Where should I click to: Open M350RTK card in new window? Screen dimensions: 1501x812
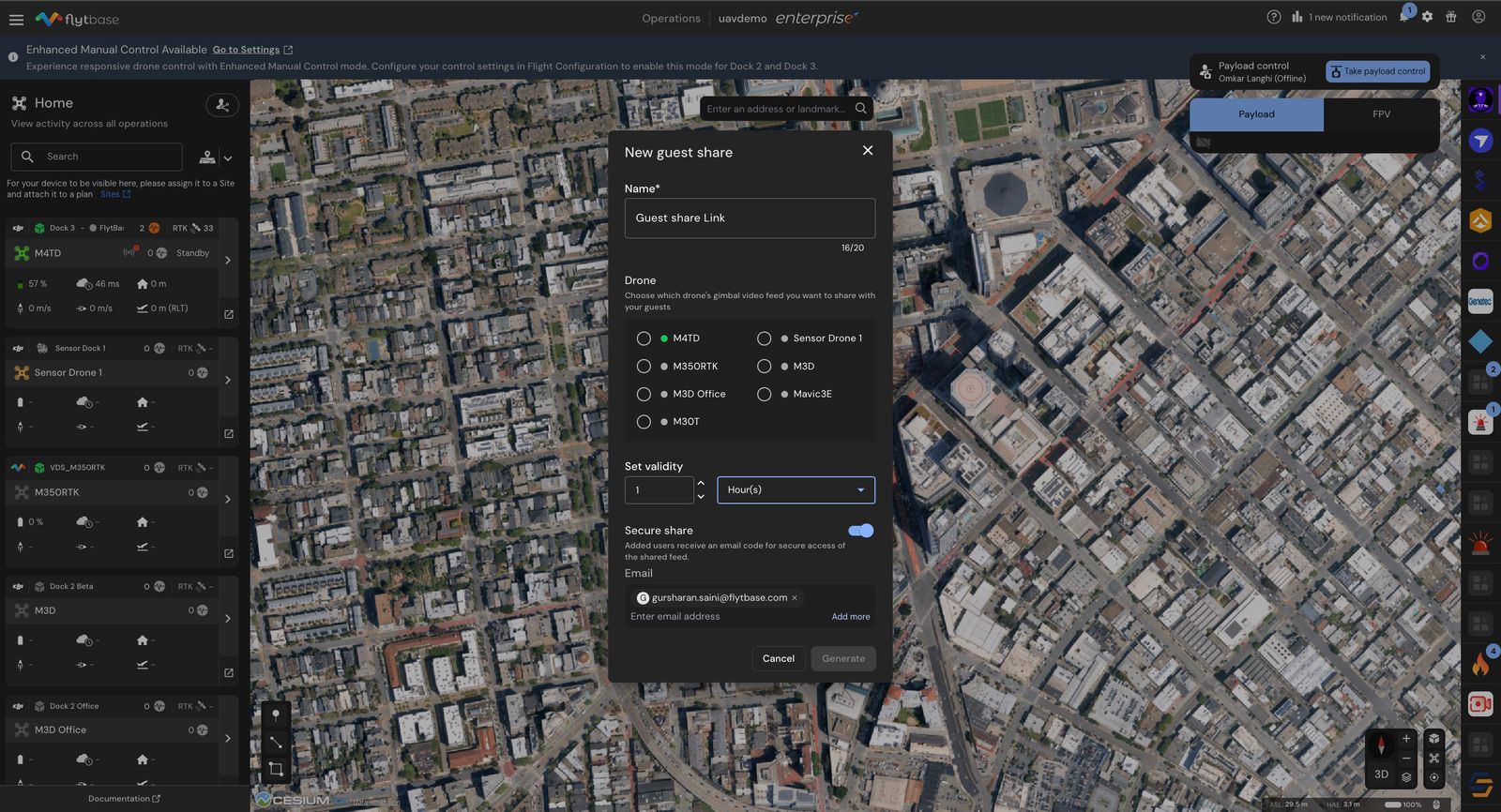coord(228,553)
